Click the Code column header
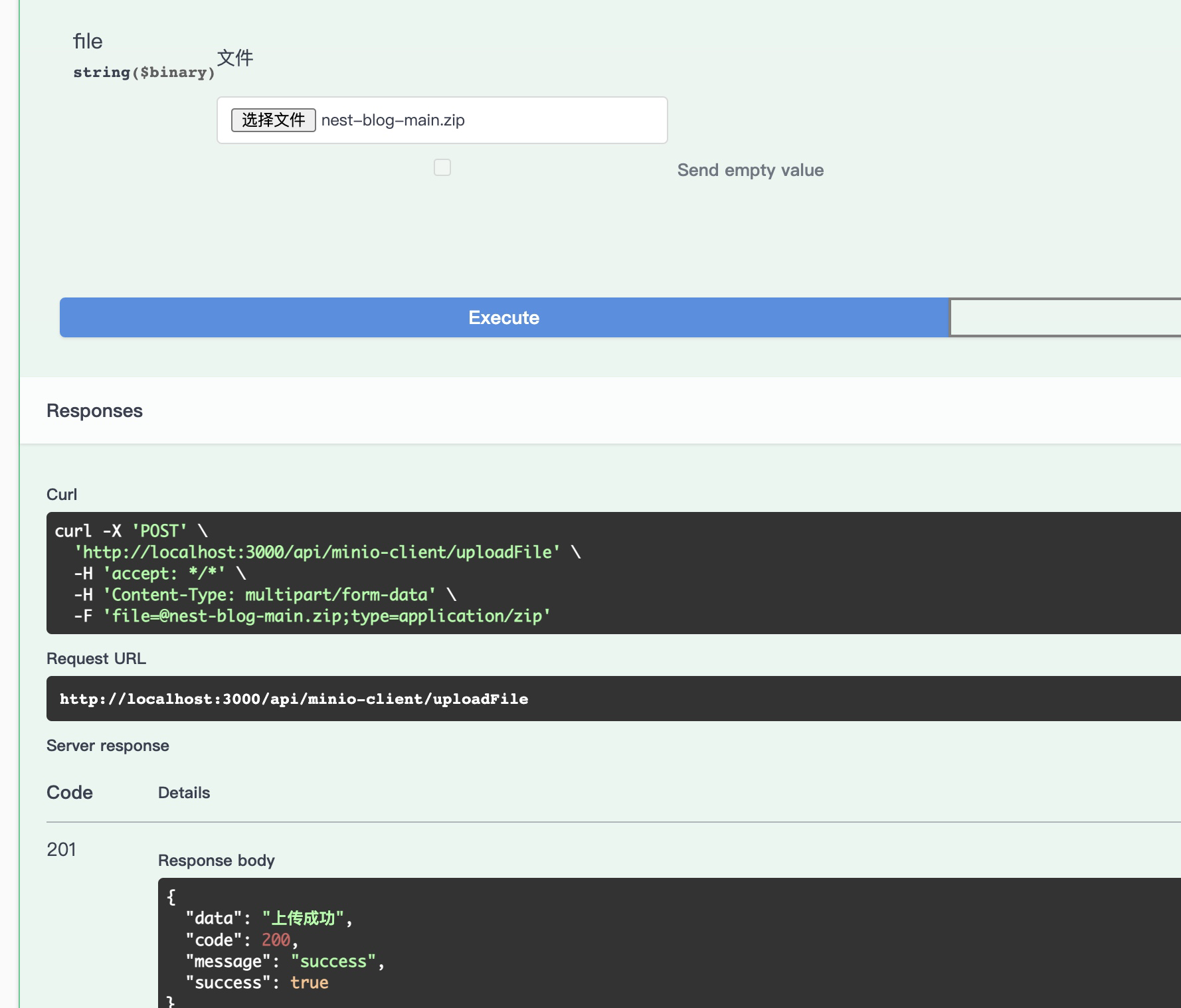This screenshot has height=1008, width=1181. 70,792
